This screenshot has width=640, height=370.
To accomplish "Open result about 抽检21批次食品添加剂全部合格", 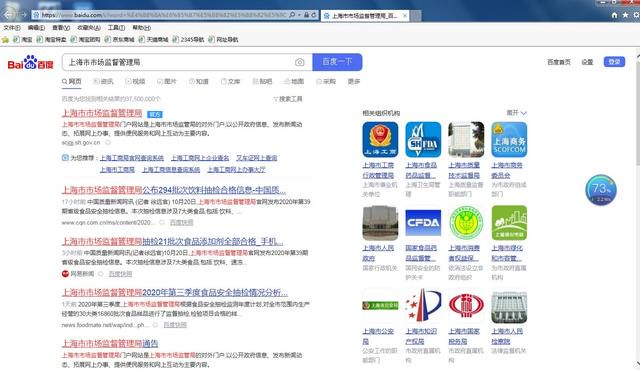I will click(x=172, y=241).
